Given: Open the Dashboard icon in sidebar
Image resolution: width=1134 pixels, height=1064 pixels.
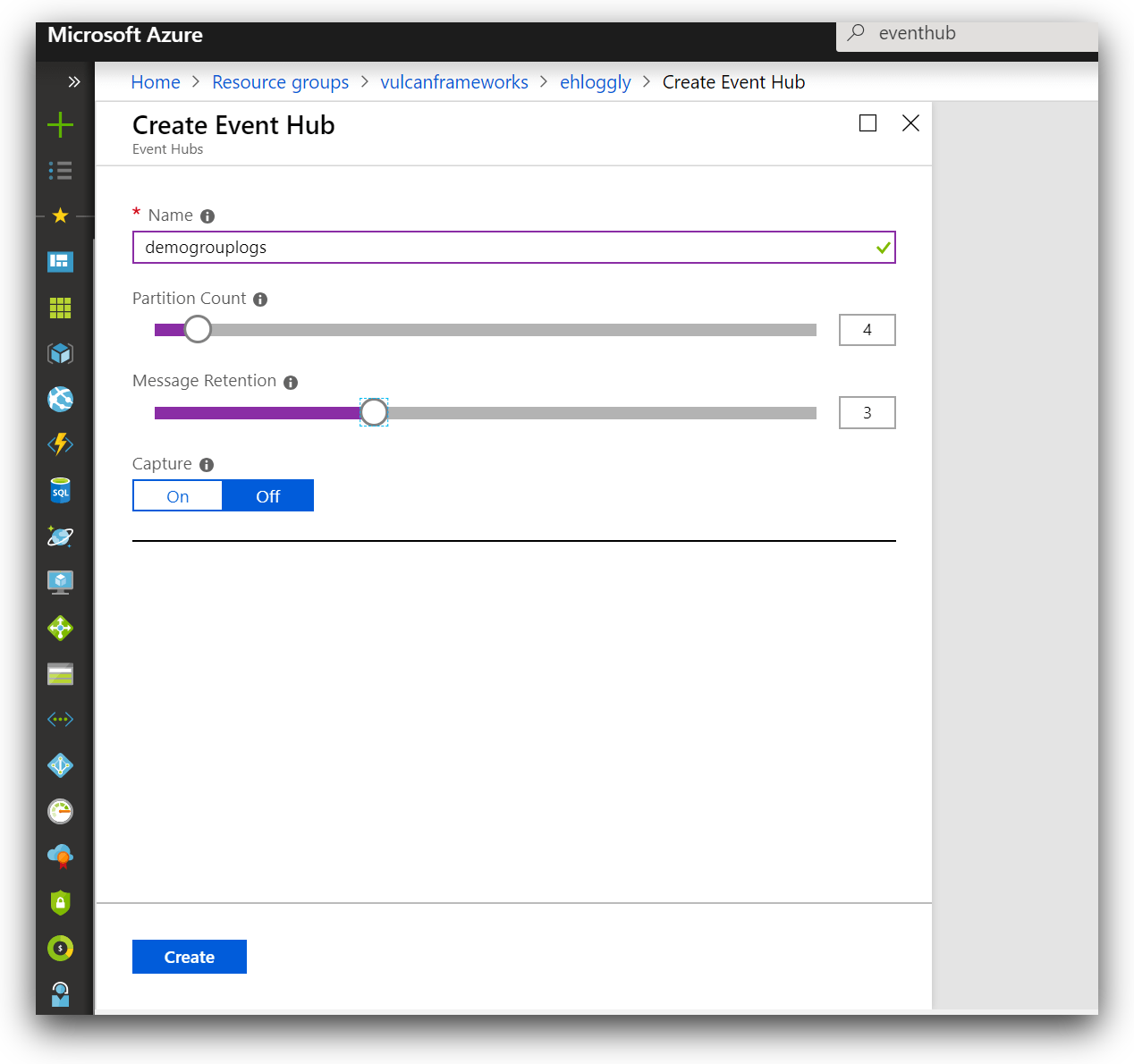Looking at the screenshot, I should pyautogui.click(x=60, y=262).
